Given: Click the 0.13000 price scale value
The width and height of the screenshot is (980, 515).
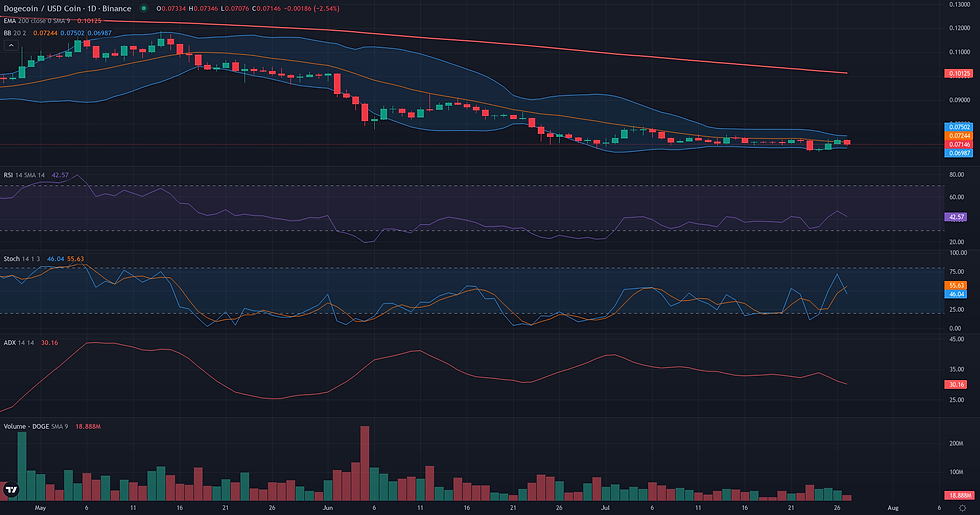Looking at the screenshot, I should 959,4.
